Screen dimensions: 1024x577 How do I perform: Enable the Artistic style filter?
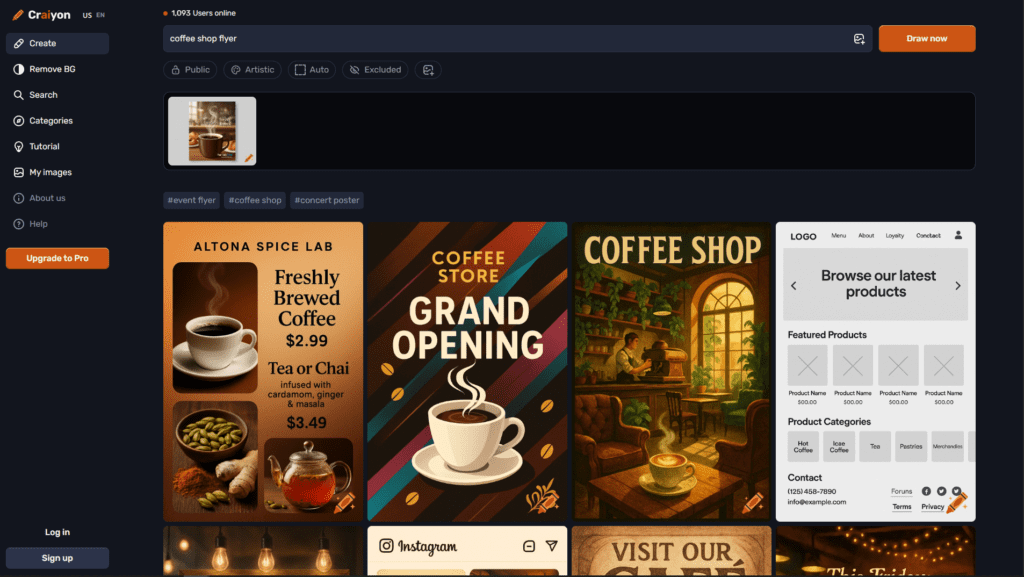pyautogui.click(x=252, y=69)
